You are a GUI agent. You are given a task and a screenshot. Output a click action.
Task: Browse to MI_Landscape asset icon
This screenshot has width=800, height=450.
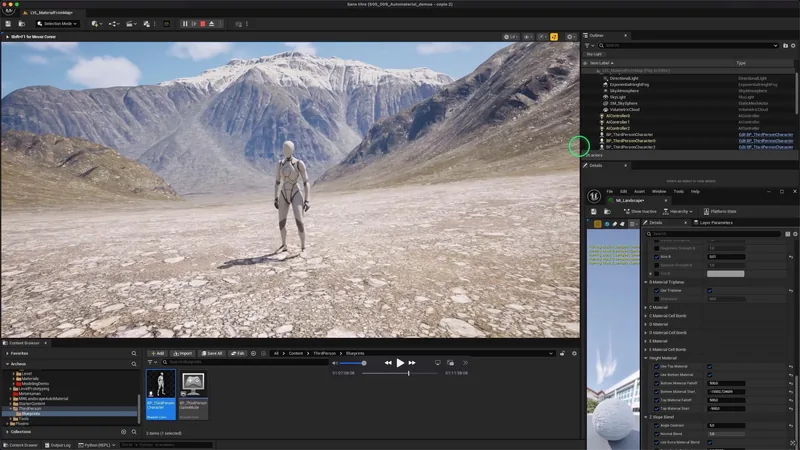pos(607,211)
